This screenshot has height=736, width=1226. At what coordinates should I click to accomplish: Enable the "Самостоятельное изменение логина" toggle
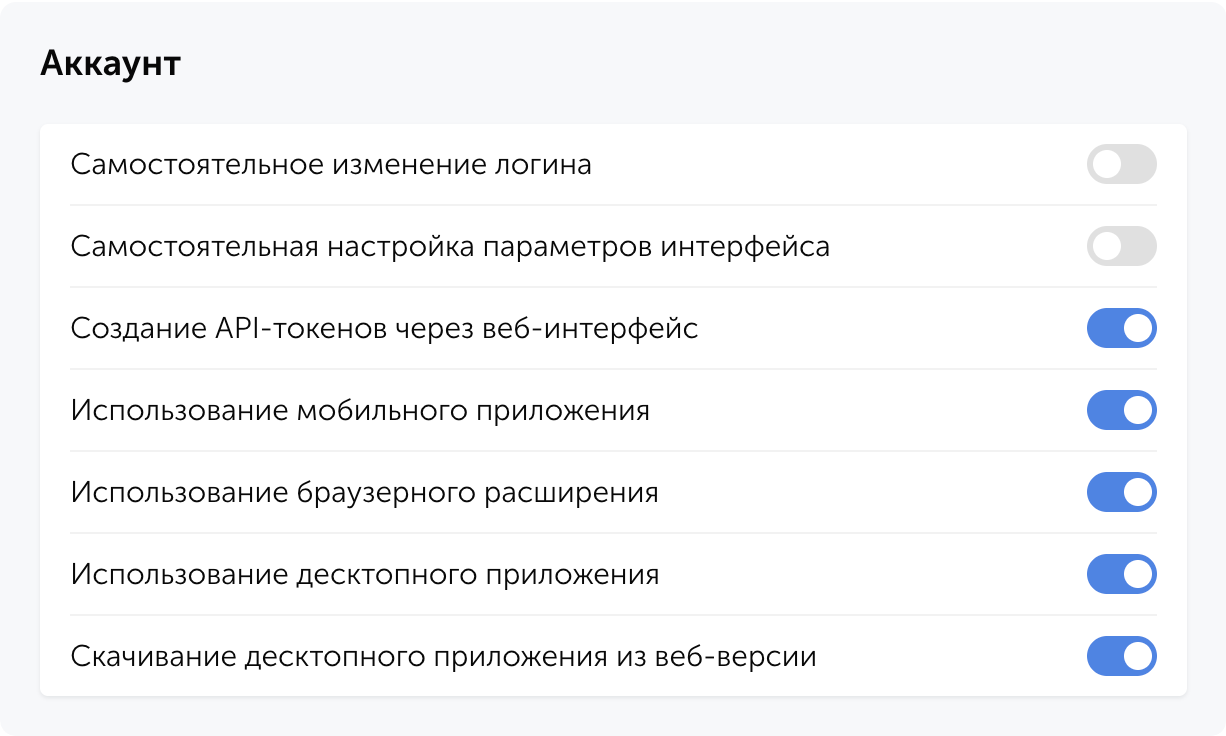click(1121, 165)
